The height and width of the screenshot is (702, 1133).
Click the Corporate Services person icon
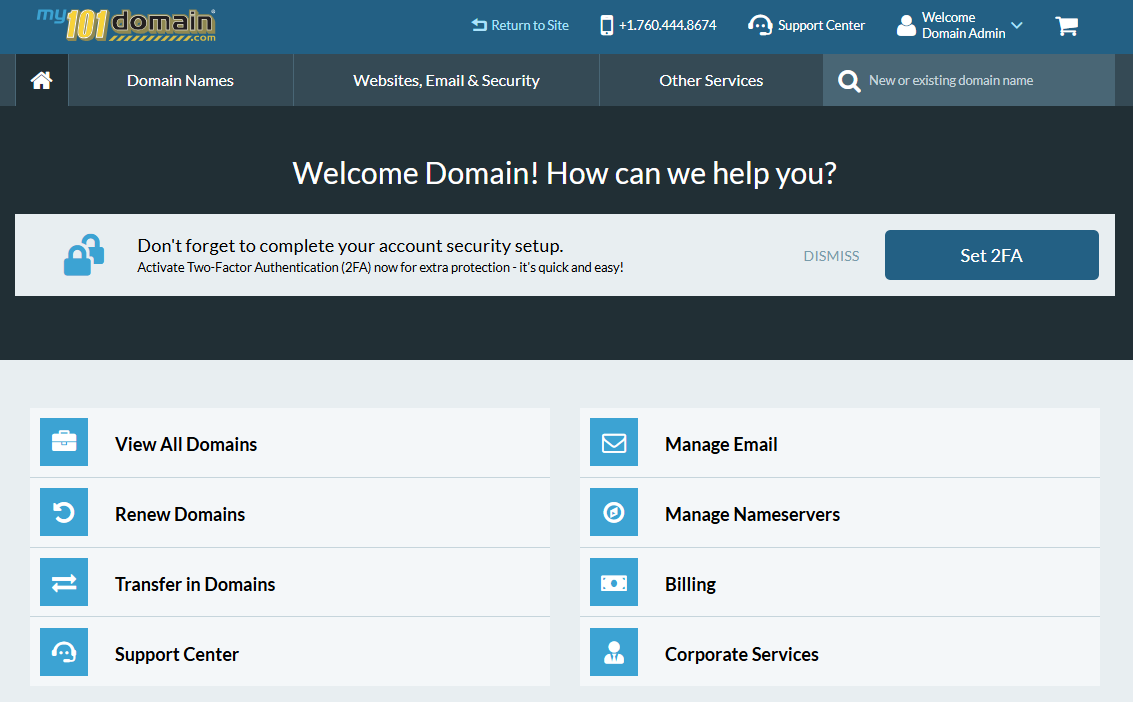[x=614, y=652]
